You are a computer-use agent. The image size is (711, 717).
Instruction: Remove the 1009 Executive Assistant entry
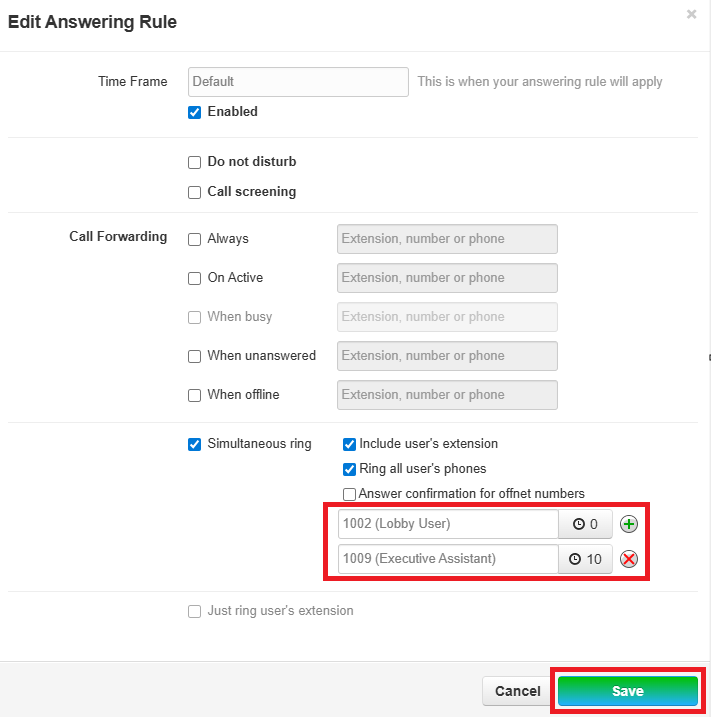tap(628, 559)
